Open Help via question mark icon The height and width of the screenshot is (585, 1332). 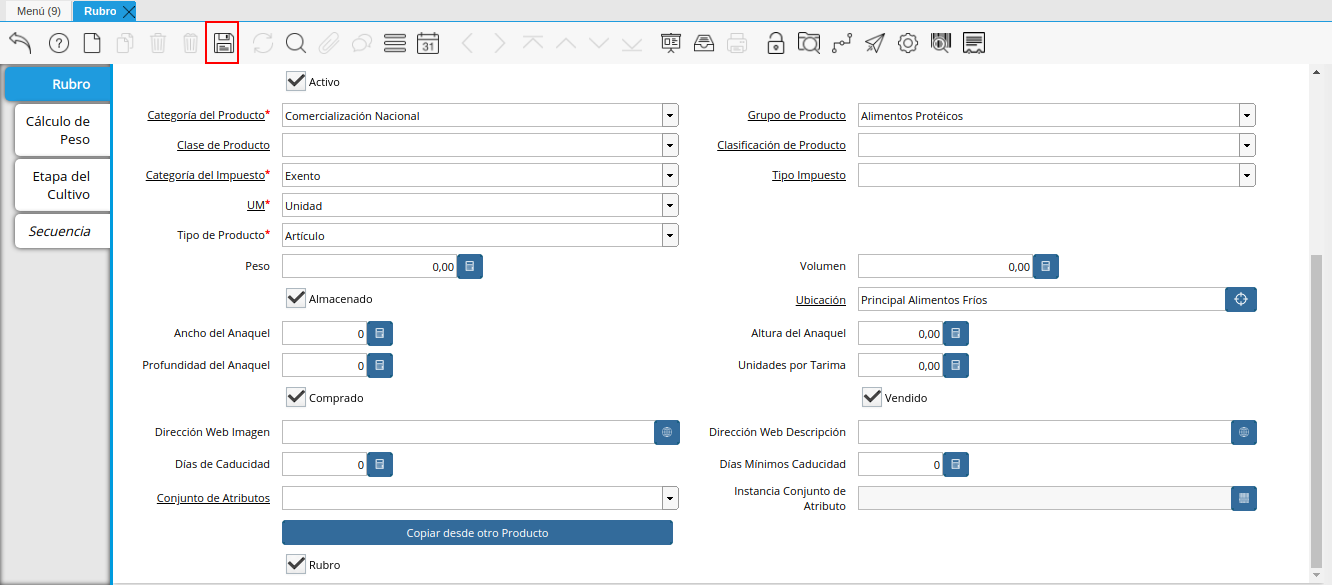[59, 43]
